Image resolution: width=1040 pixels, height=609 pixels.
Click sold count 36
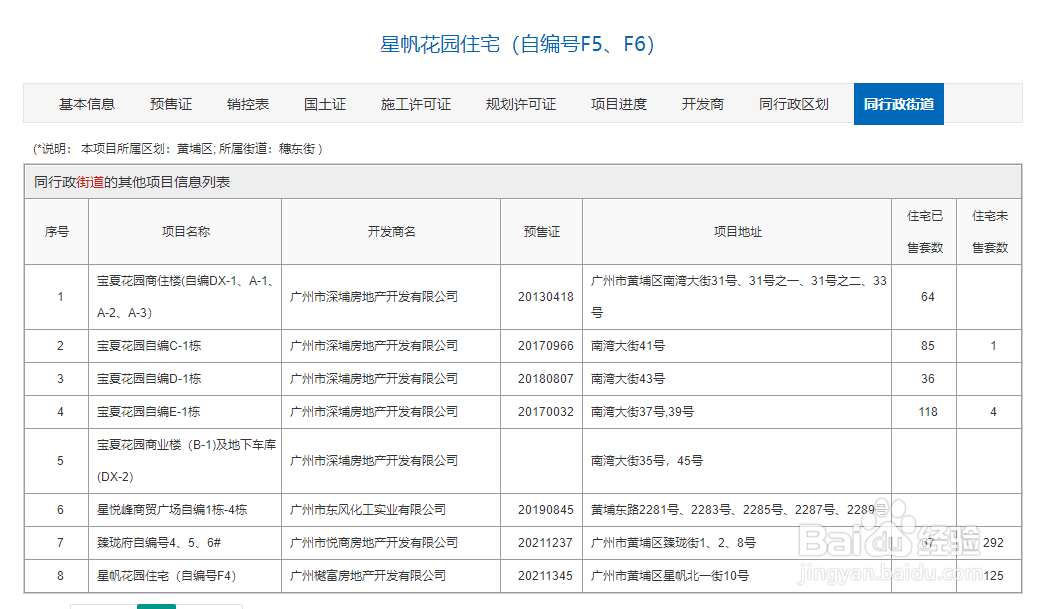point(928,379)
